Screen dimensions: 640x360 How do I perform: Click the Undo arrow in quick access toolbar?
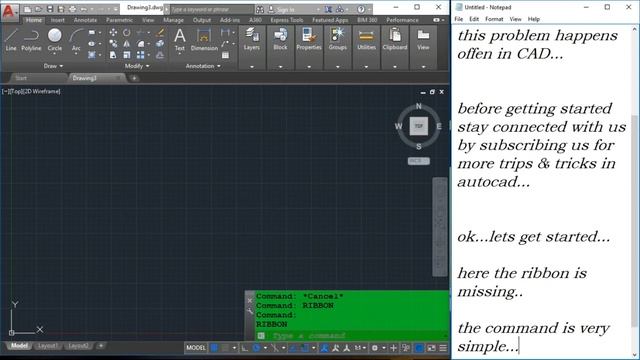click(x=84, y=9)
